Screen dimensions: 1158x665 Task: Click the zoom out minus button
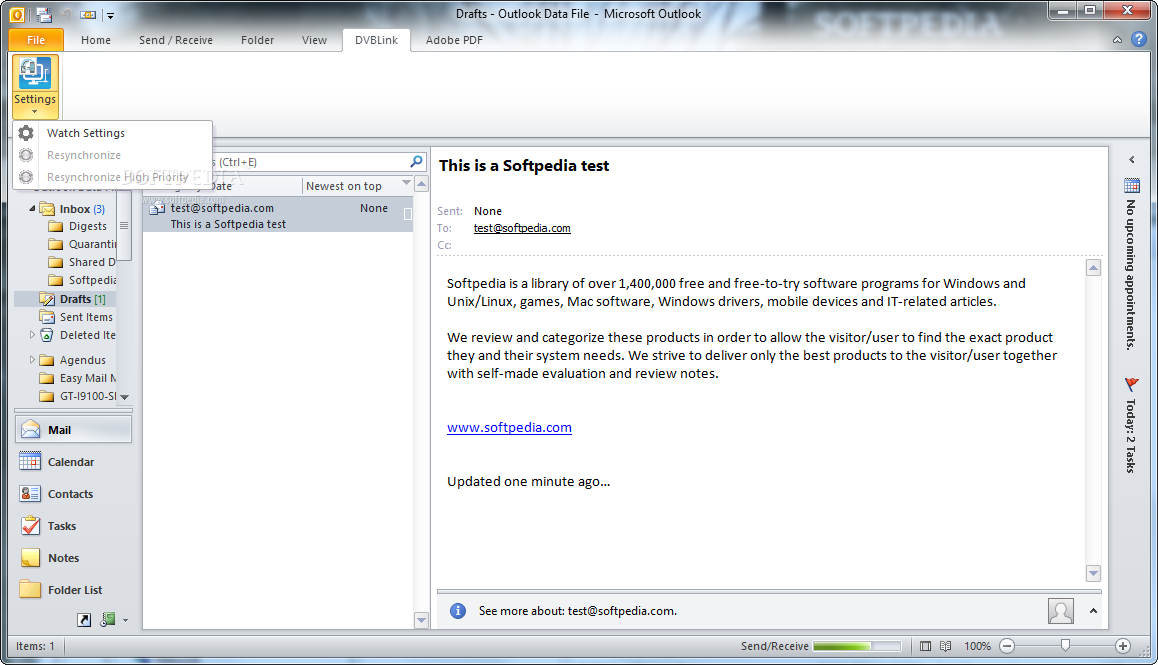point(1007,646)
